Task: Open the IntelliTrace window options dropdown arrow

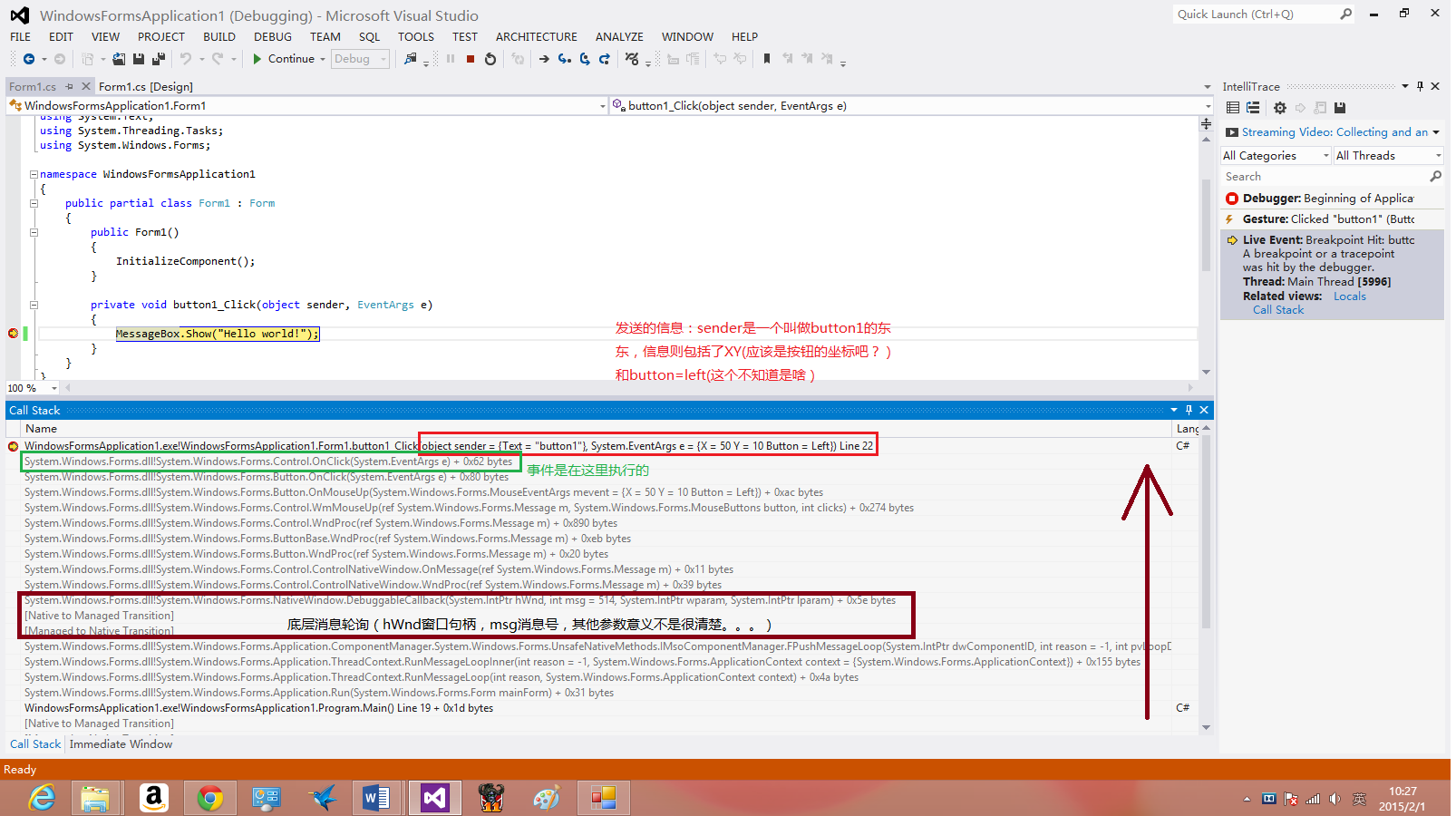Action: point(1405,86)
